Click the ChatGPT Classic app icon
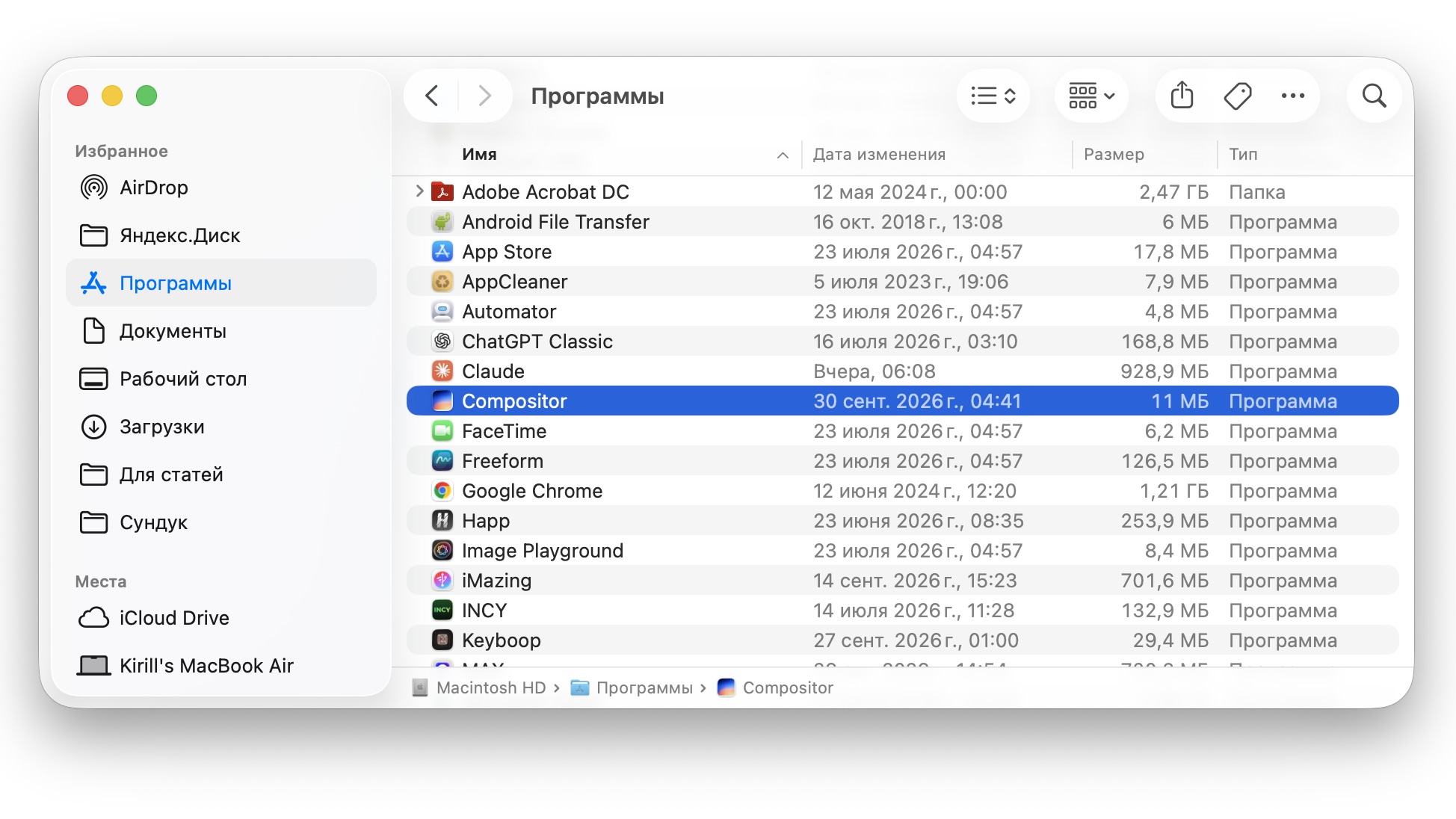 pos(442,341)
